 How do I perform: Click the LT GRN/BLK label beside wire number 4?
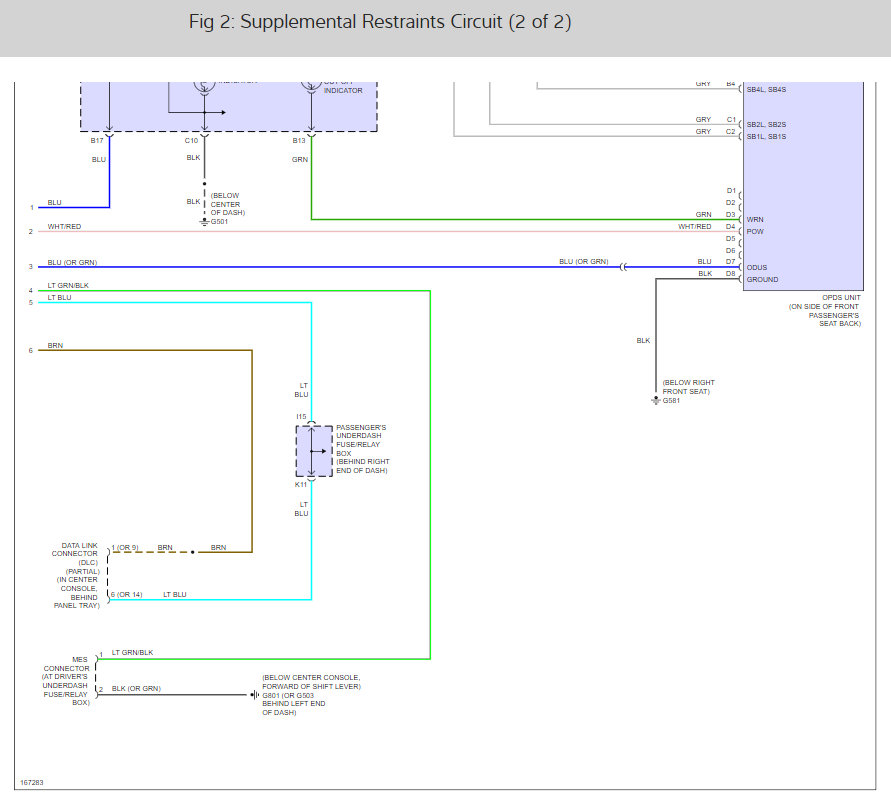click(68, 285)
